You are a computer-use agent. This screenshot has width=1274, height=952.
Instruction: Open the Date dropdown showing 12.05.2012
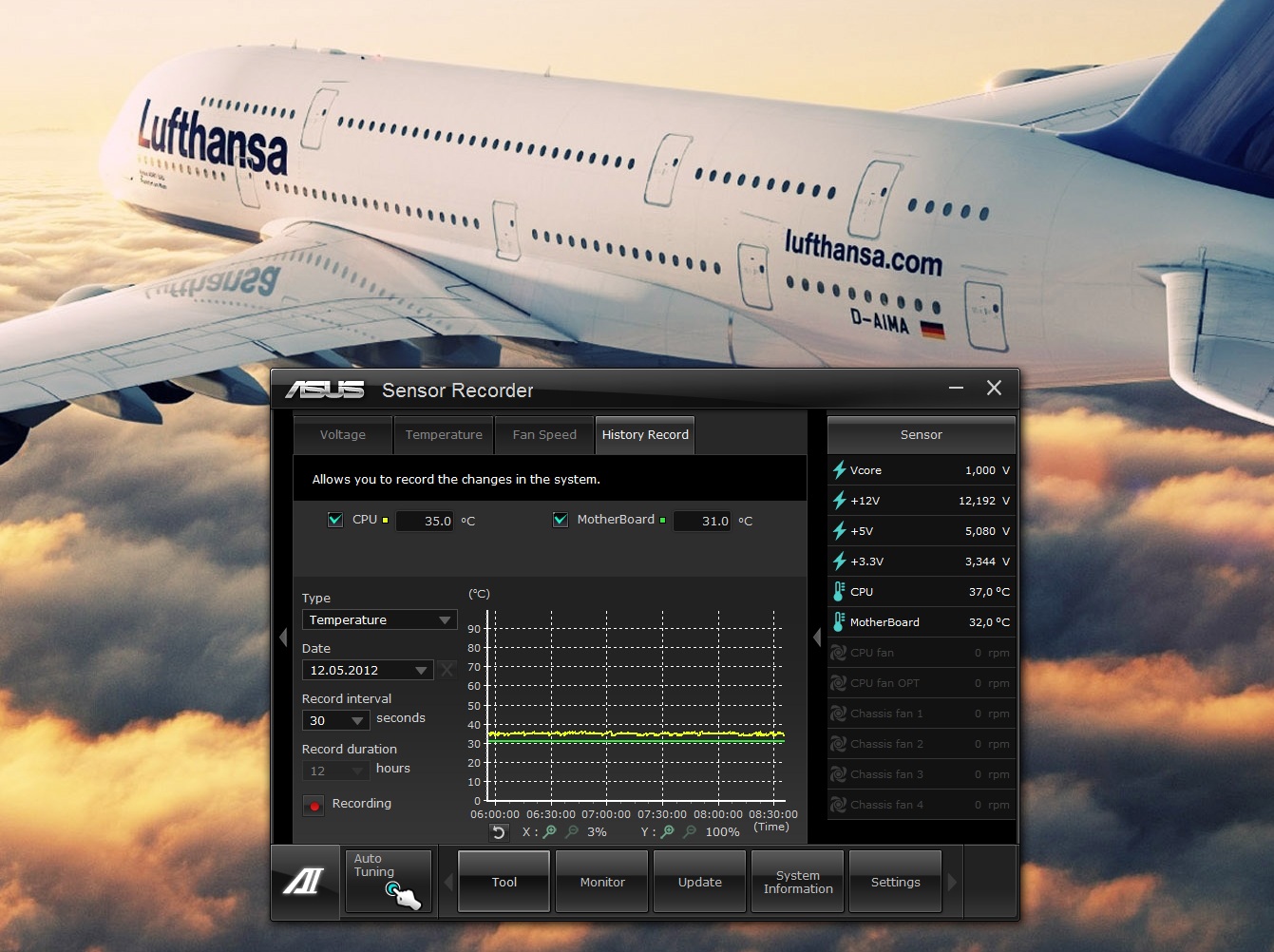click(368, 670)
